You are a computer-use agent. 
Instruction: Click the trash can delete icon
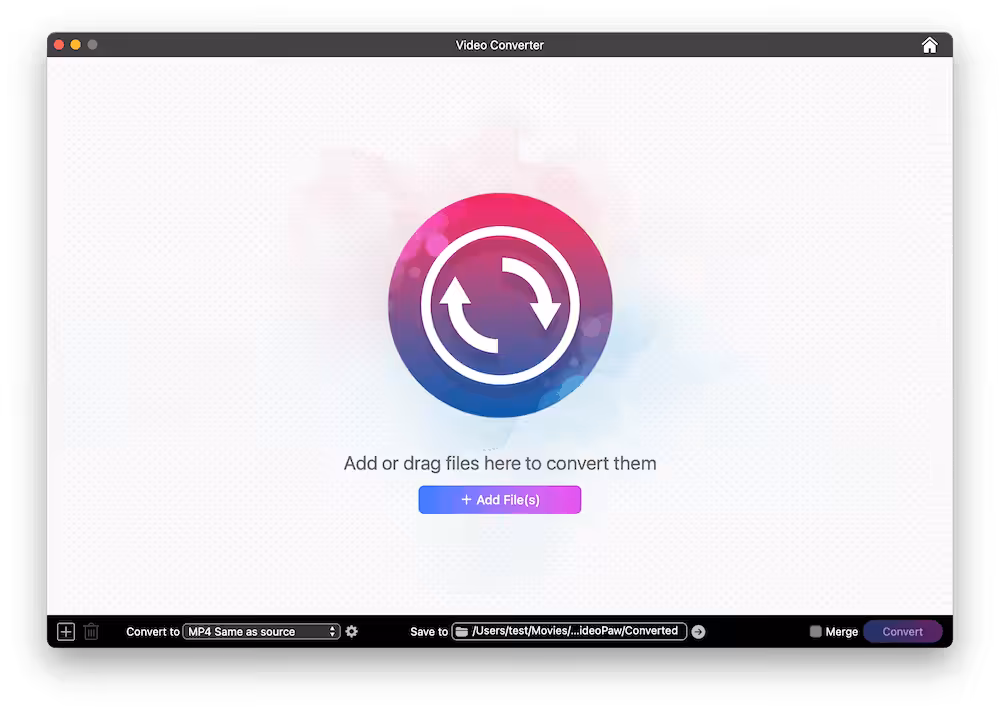(x=91, y=632)
